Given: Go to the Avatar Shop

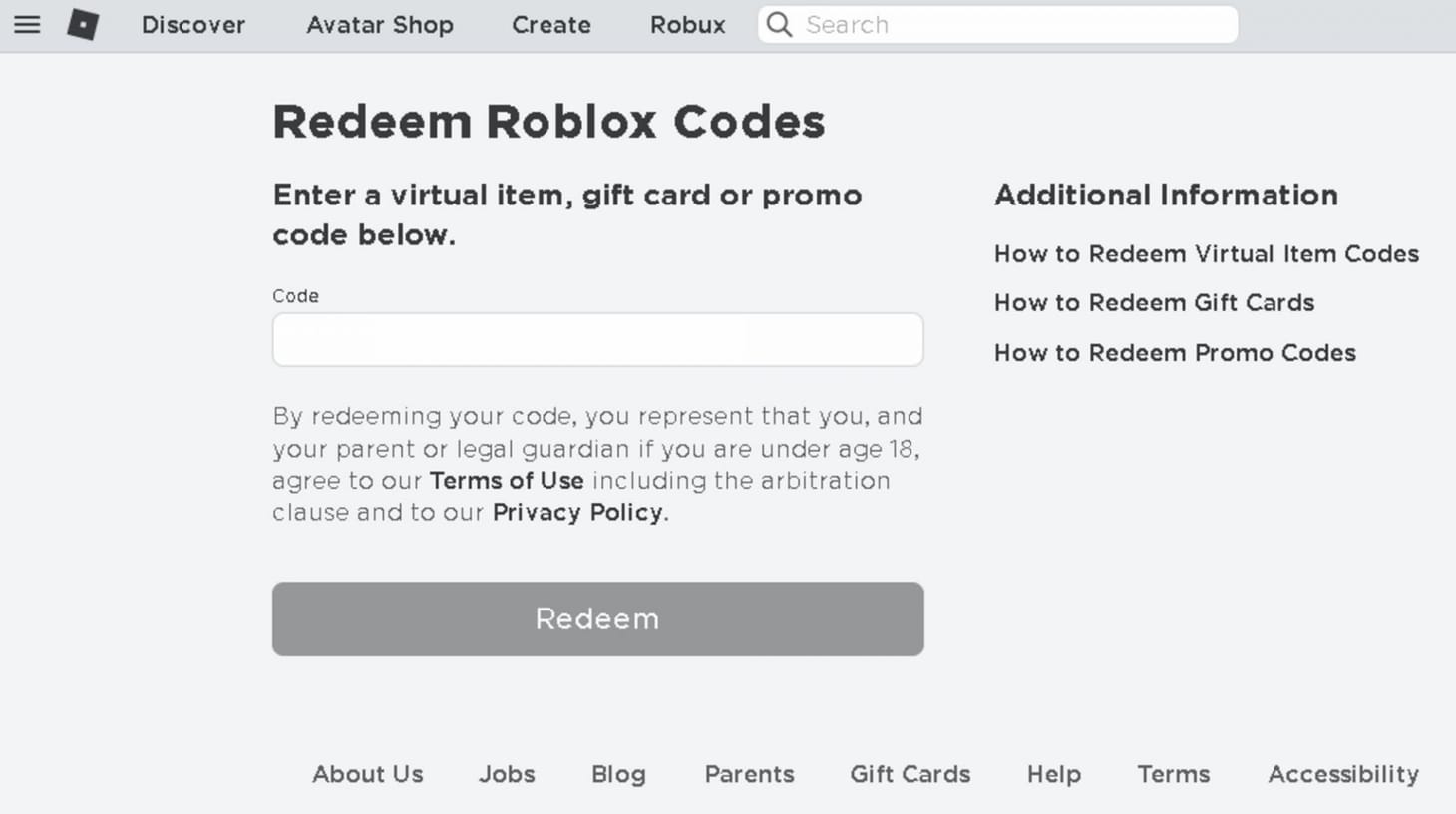Looking at the screenshot, I should [x=379, y=25].
